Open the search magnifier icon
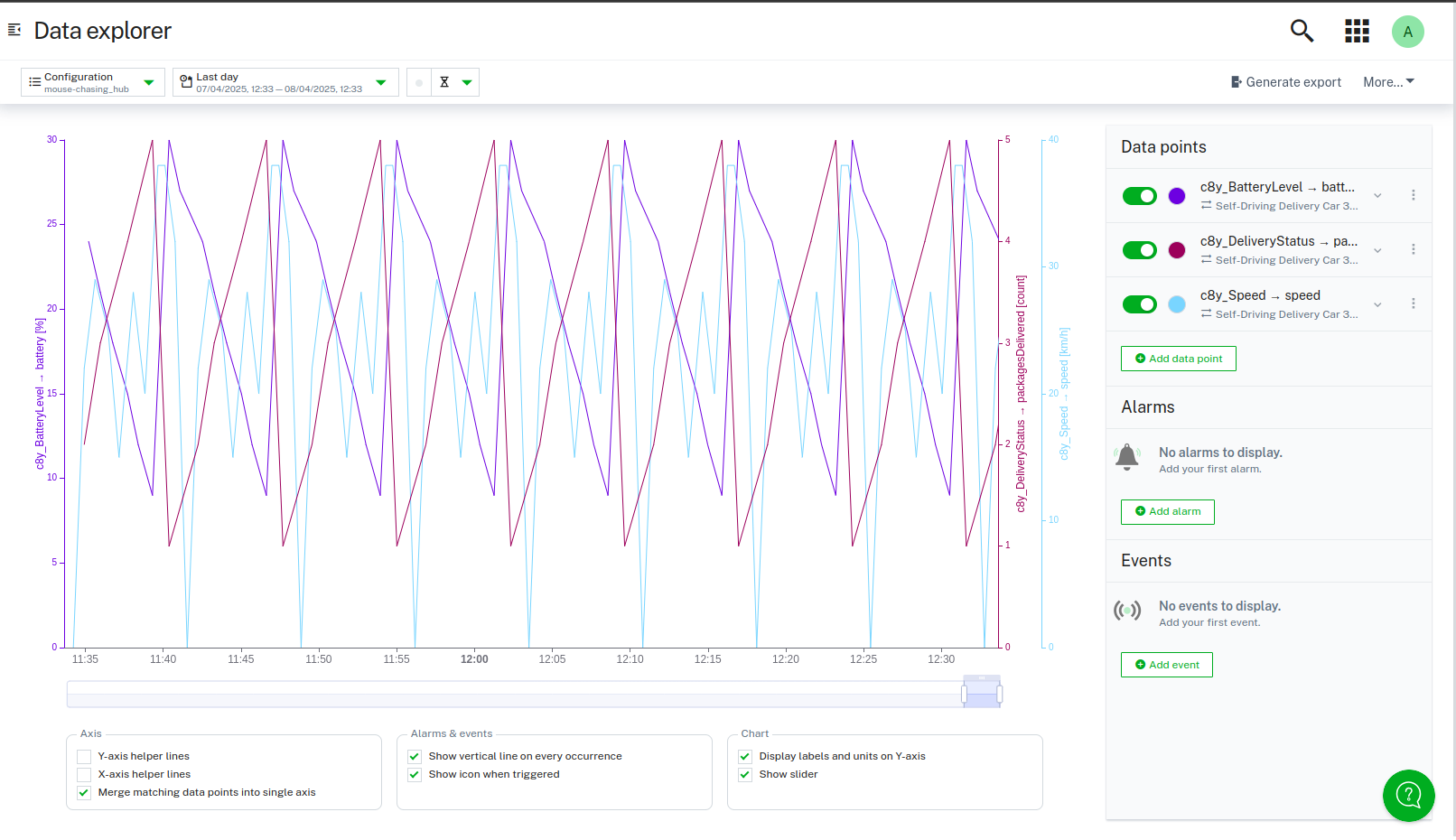 pyautogui.click(x=1302, y=31)
